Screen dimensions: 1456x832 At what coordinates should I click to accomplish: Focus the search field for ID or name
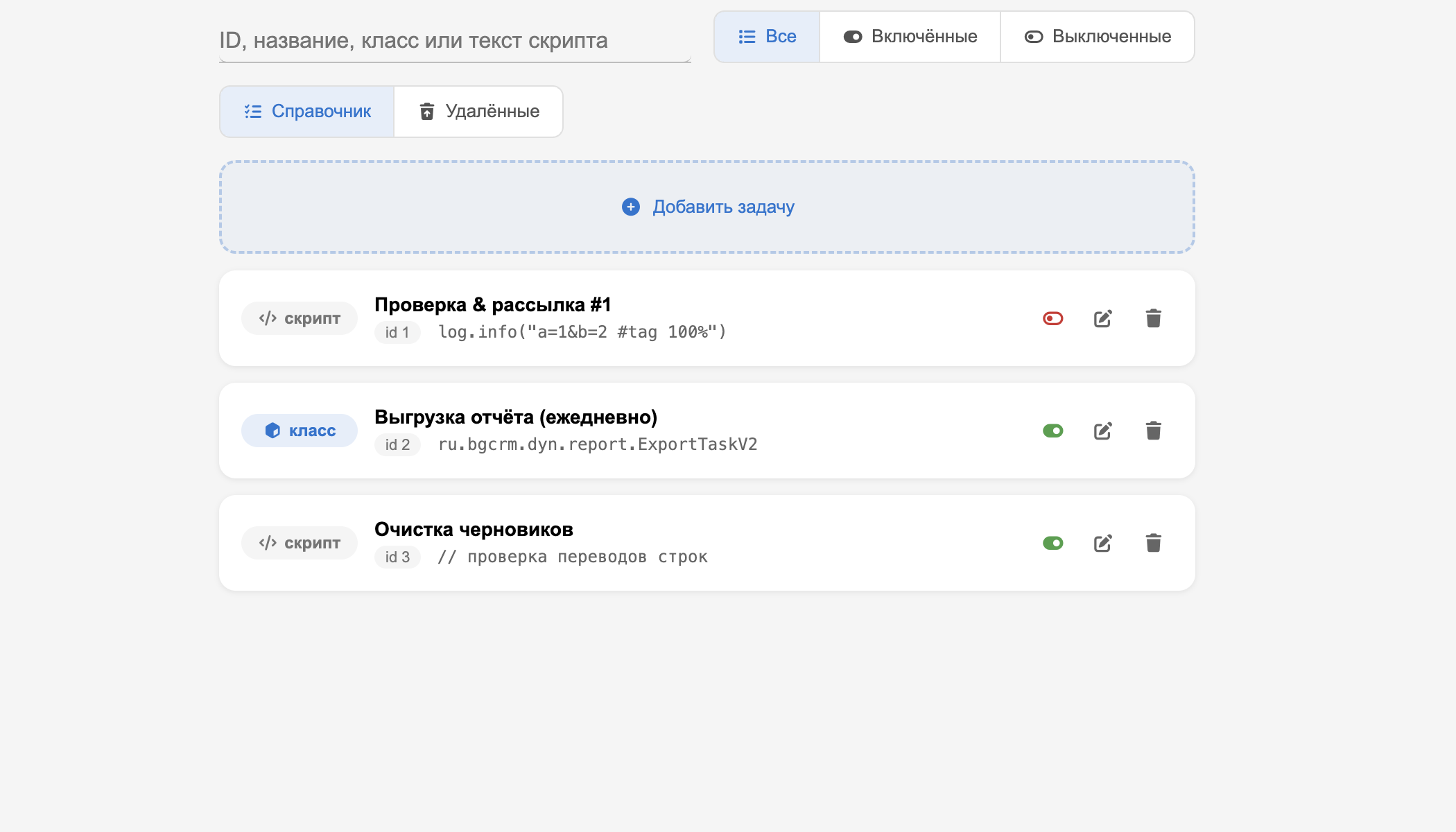tap(455, 41)
